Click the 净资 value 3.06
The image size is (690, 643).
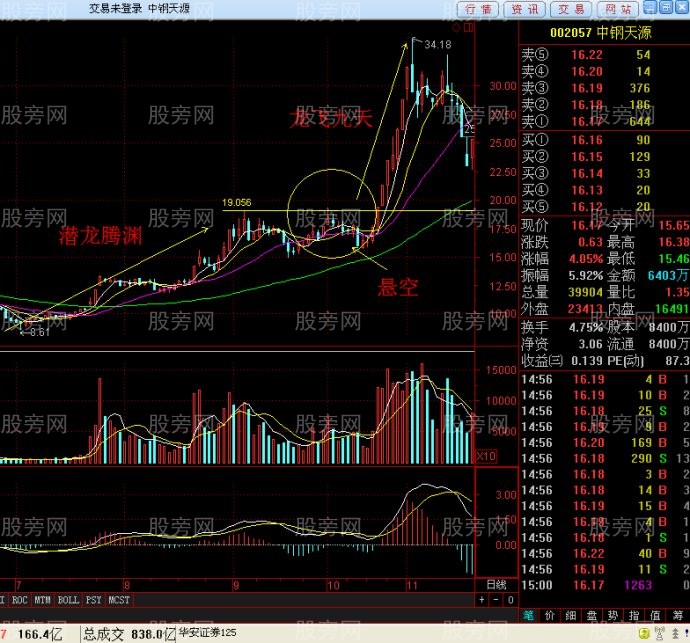point(591,344)
